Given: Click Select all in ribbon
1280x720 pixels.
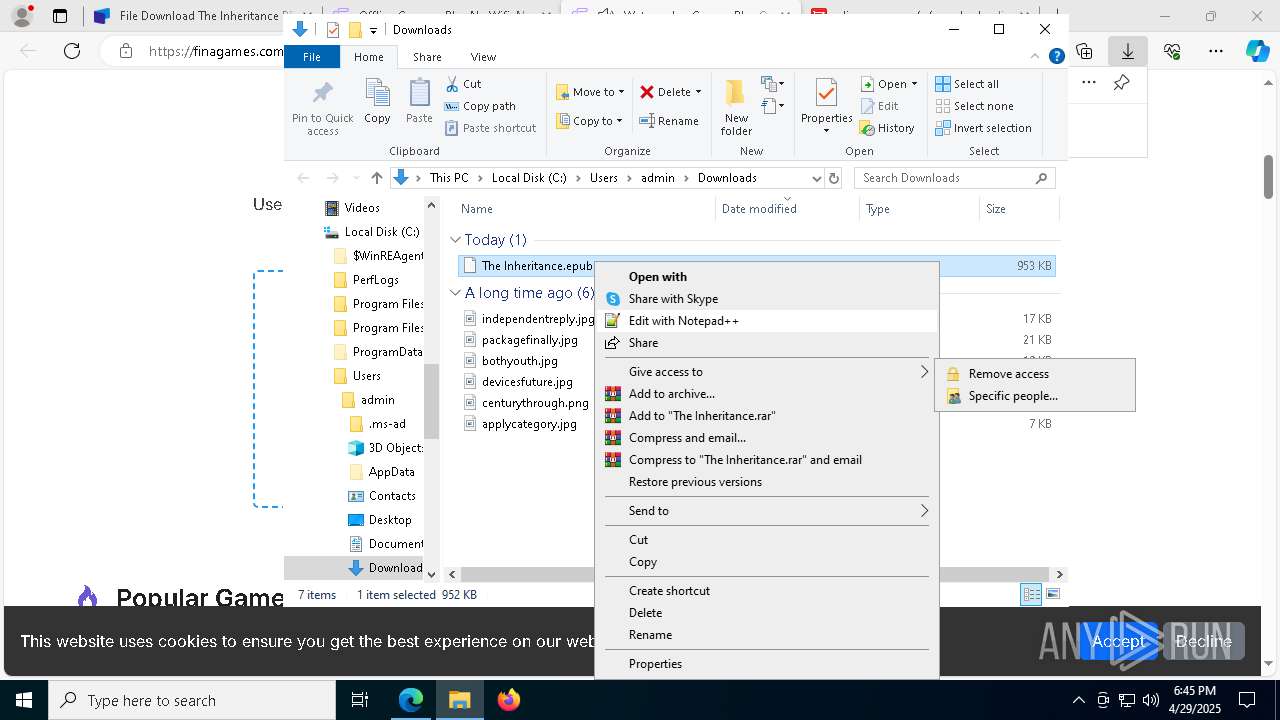Looking at the screenshot, I should pos(967,84).
